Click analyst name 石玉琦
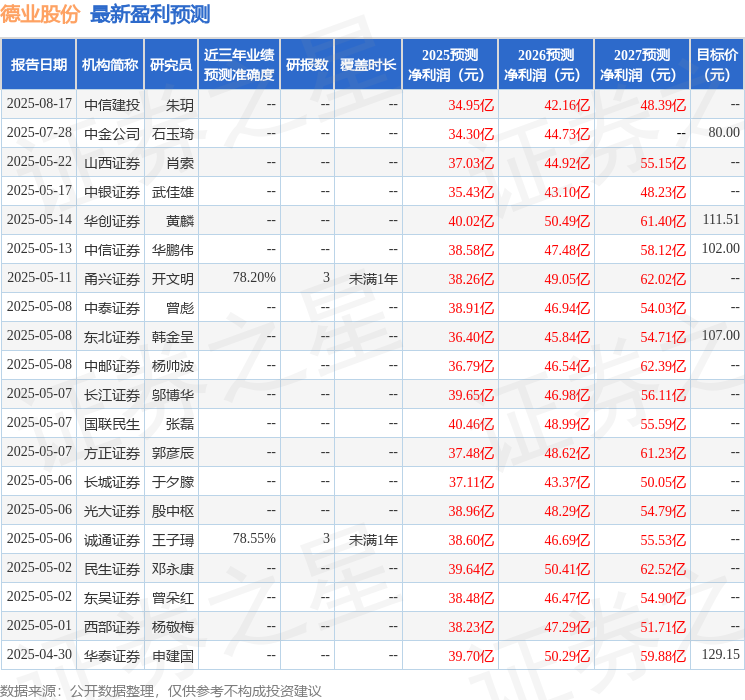The height and width of the screenshot is (700, 745). (172, 134)
